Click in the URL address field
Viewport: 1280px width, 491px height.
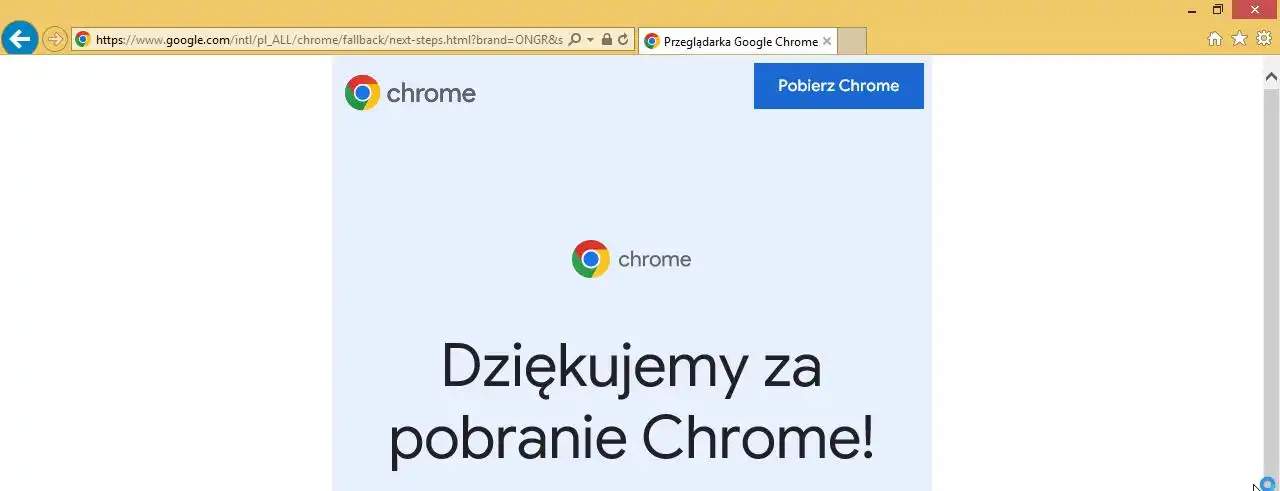click(328, 40)
